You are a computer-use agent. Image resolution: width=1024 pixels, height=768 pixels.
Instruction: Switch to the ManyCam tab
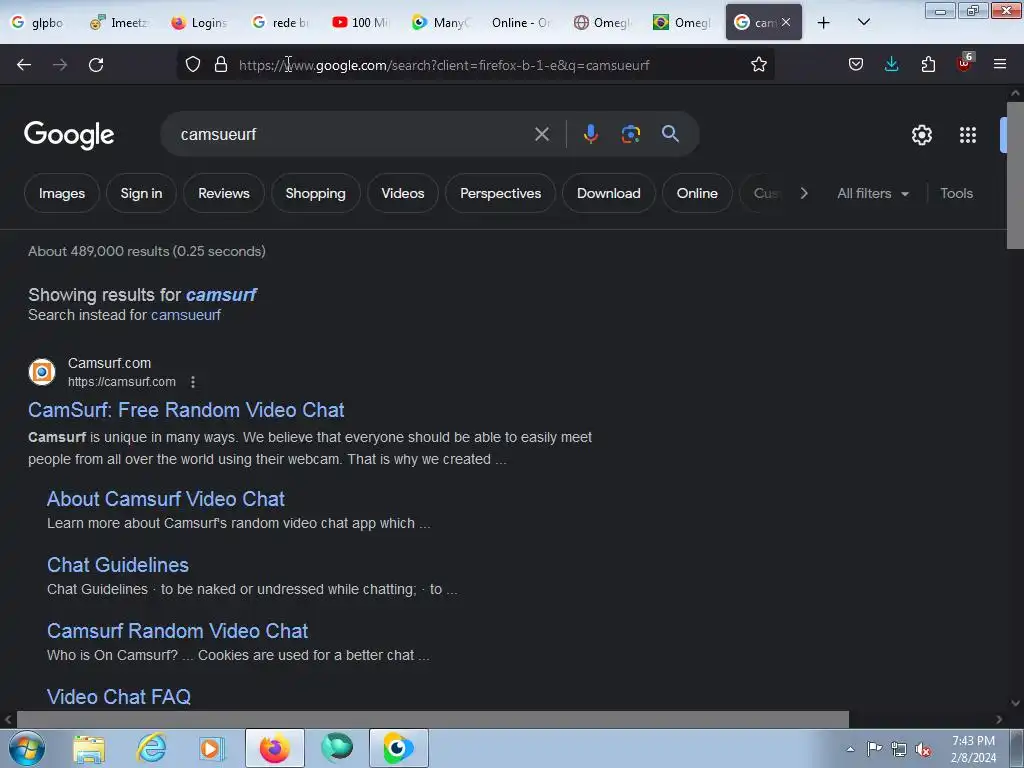pos(441,23)
